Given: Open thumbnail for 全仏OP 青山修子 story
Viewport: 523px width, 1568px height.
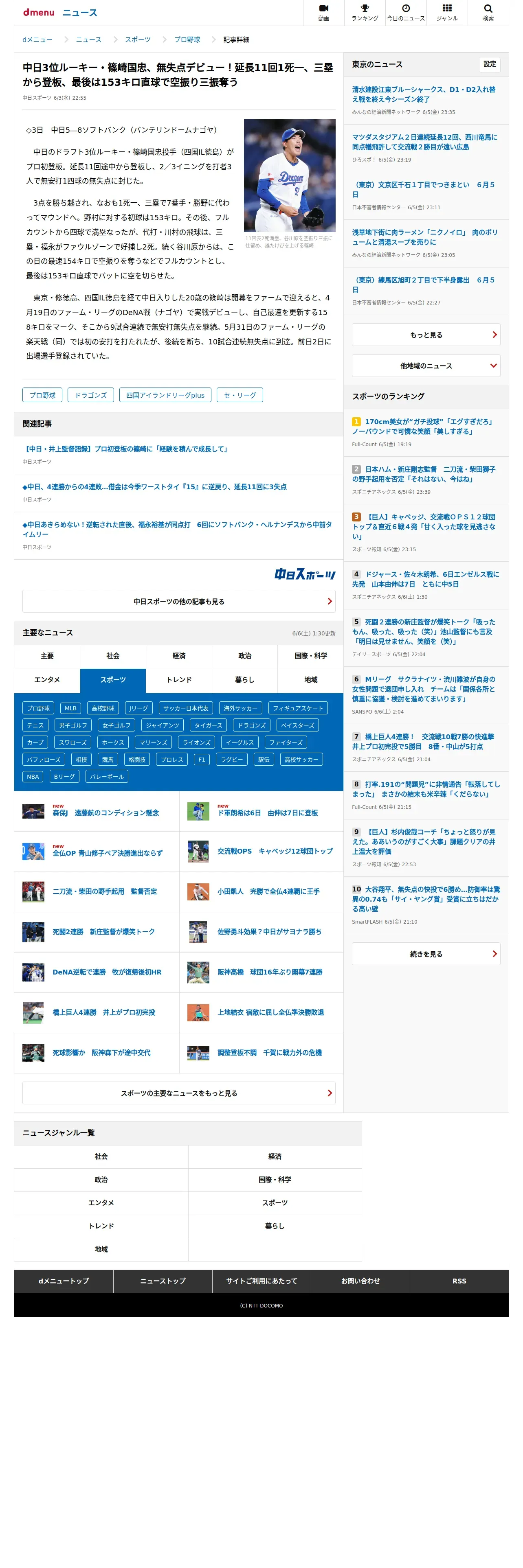Looking at the screenshot, I should 33,852.
